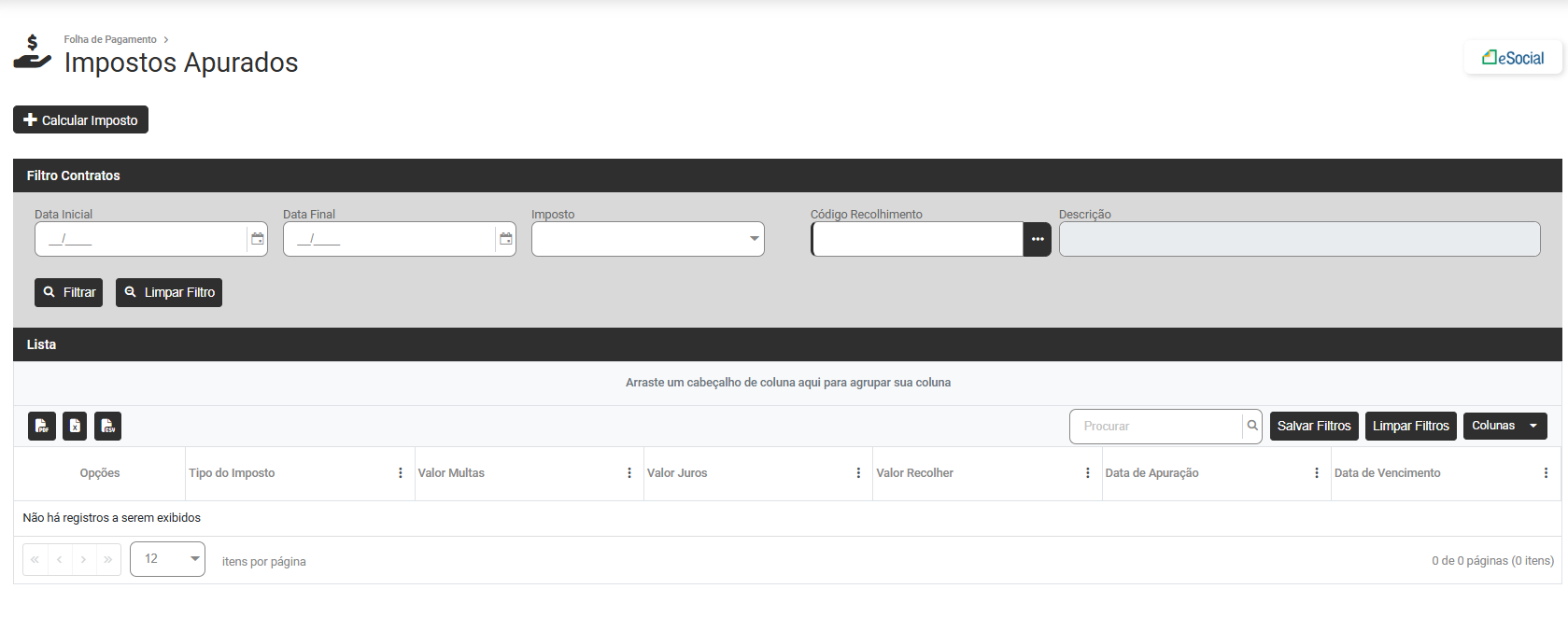Screen dimensions: 1568x631
Task: Click '0 de 0 páginas (0 itens)' text
Action: pos(1492,561)
